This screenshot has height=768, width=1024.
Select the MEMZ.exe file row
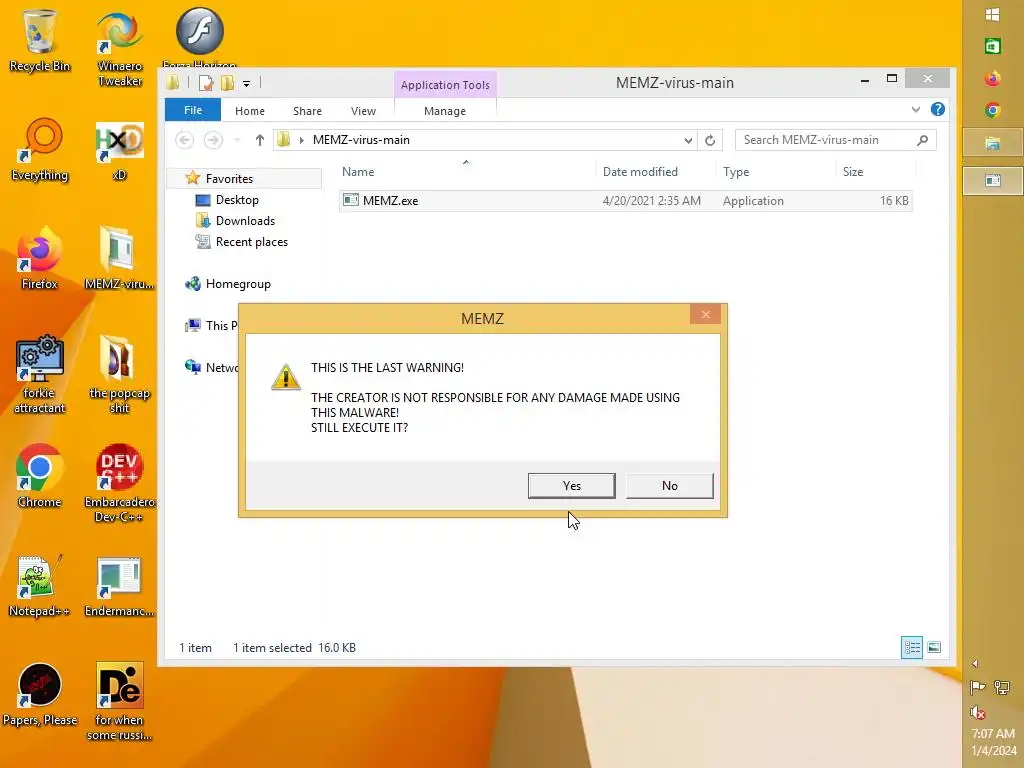point(625,200)
